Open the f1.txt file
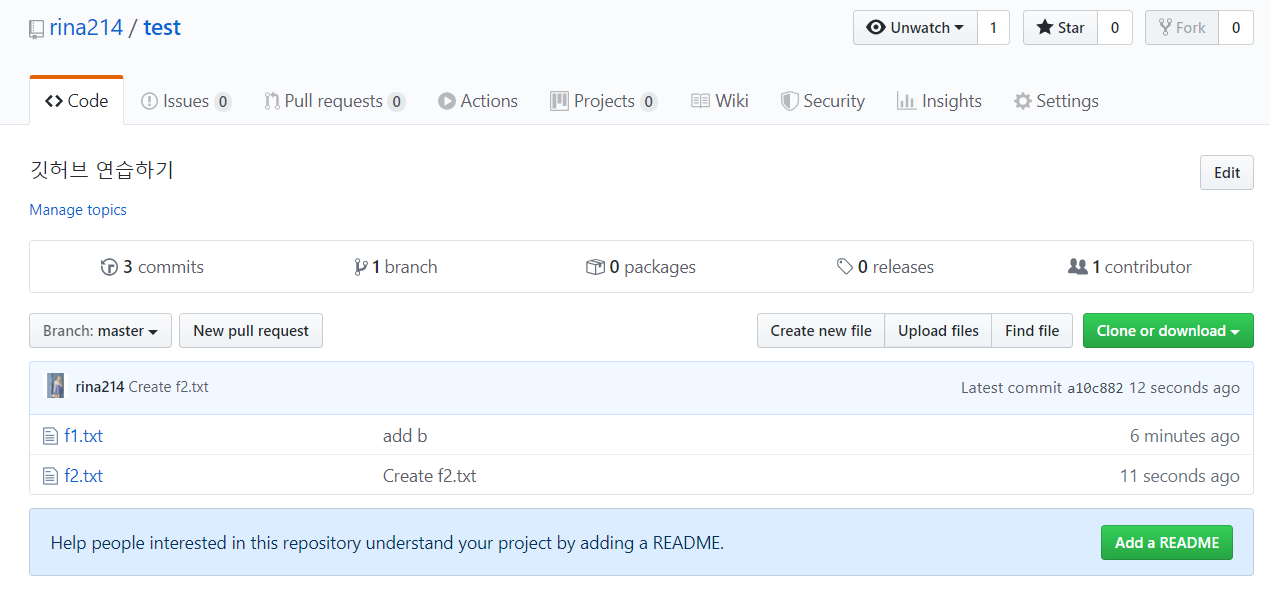 pyautogui.click(x=84, y=436)
